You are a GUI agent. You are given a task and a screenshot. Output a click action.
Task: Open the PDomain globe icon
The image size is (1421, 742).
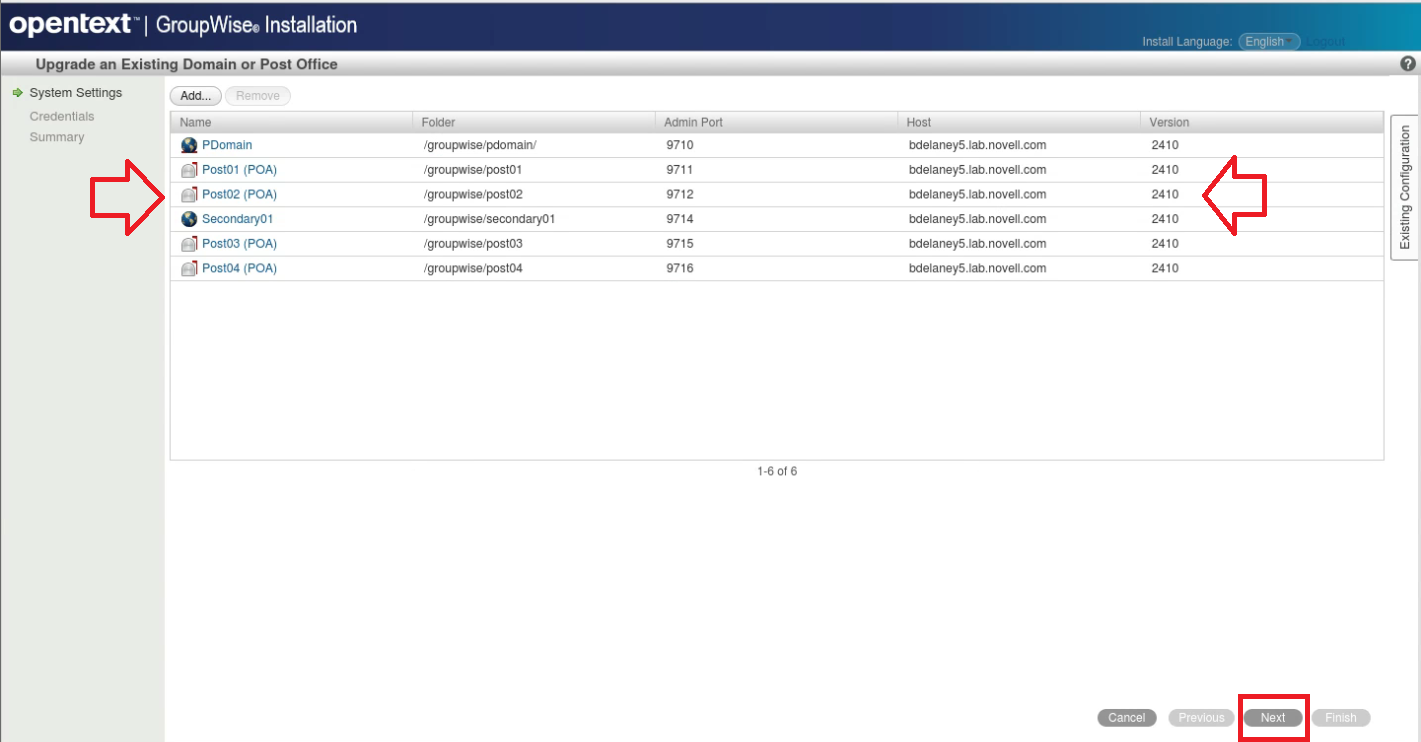pyautogui.click(x=188, y=144)
